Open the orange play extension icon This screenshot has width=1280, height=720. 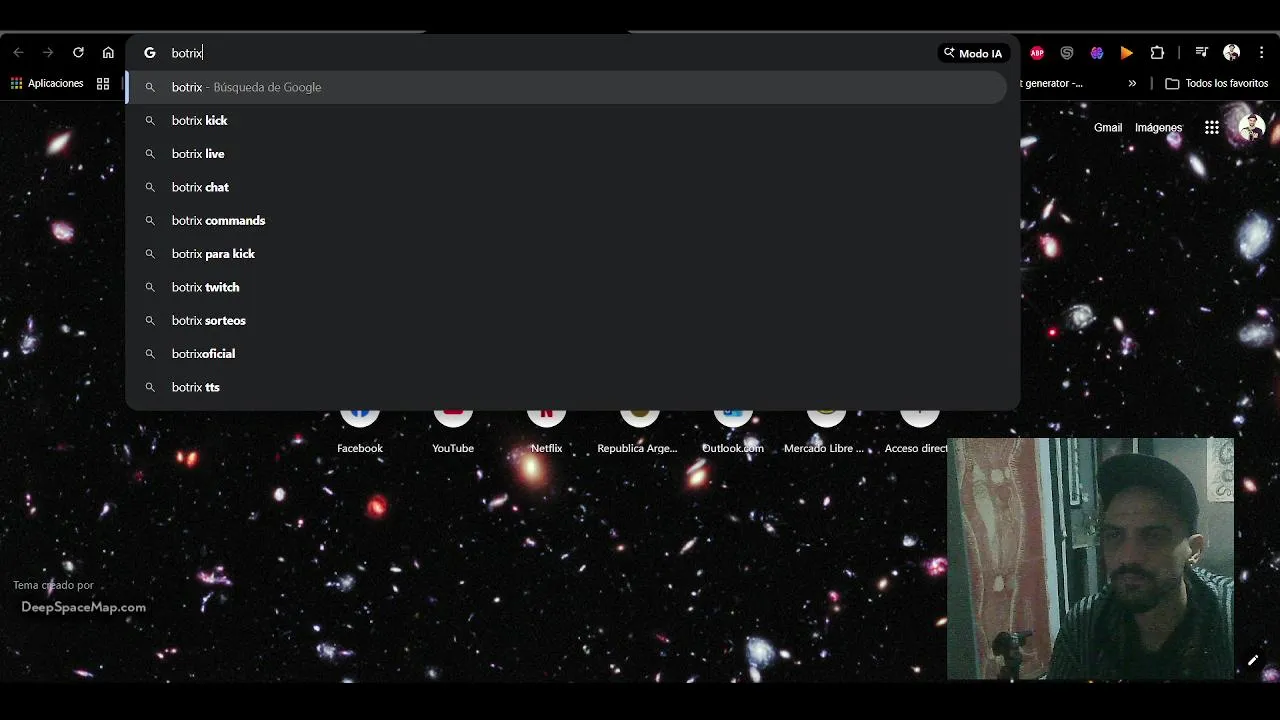1127,53
